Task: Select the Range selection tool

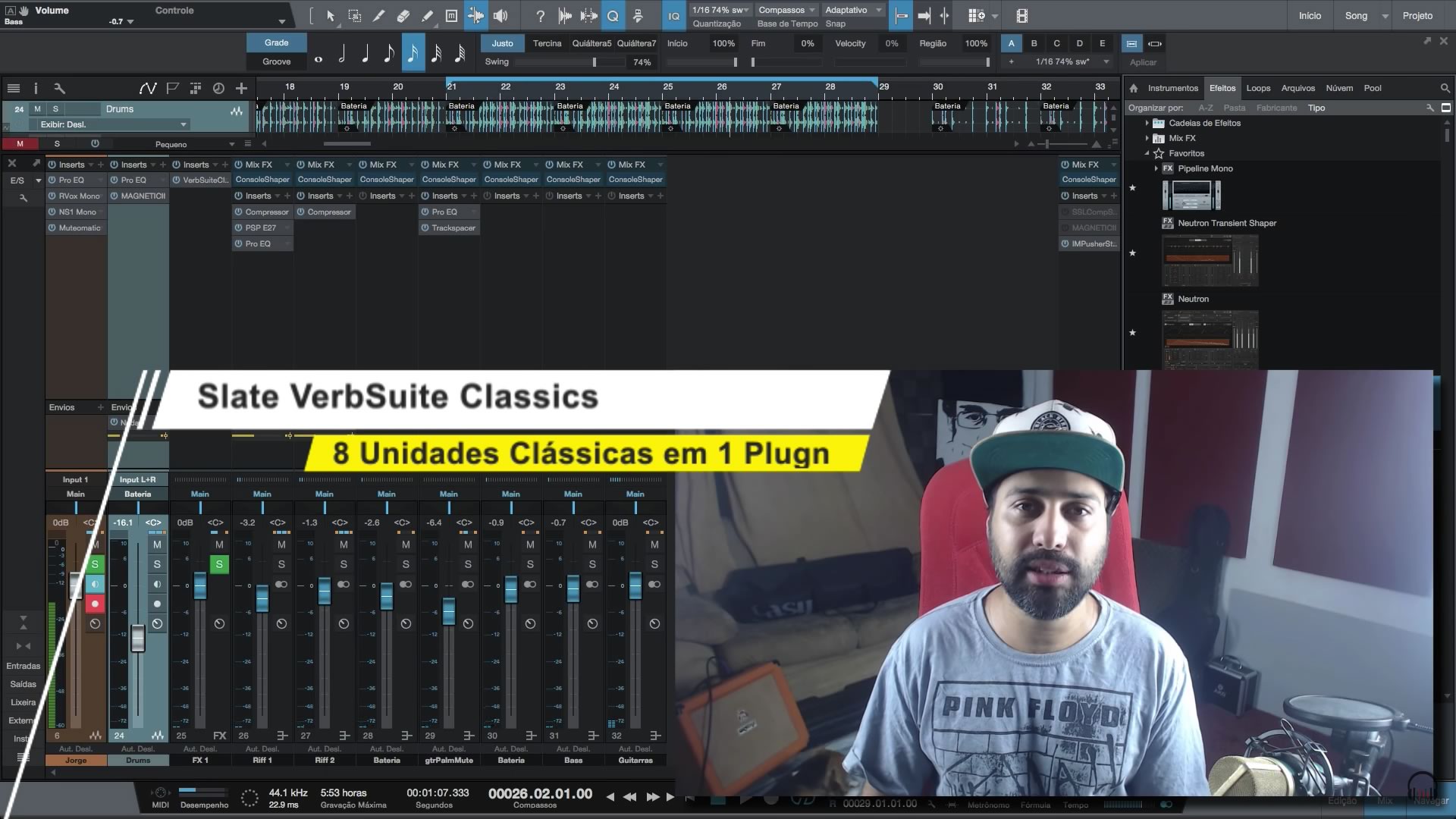Action: pyautogui.click(x=354, y=16)
